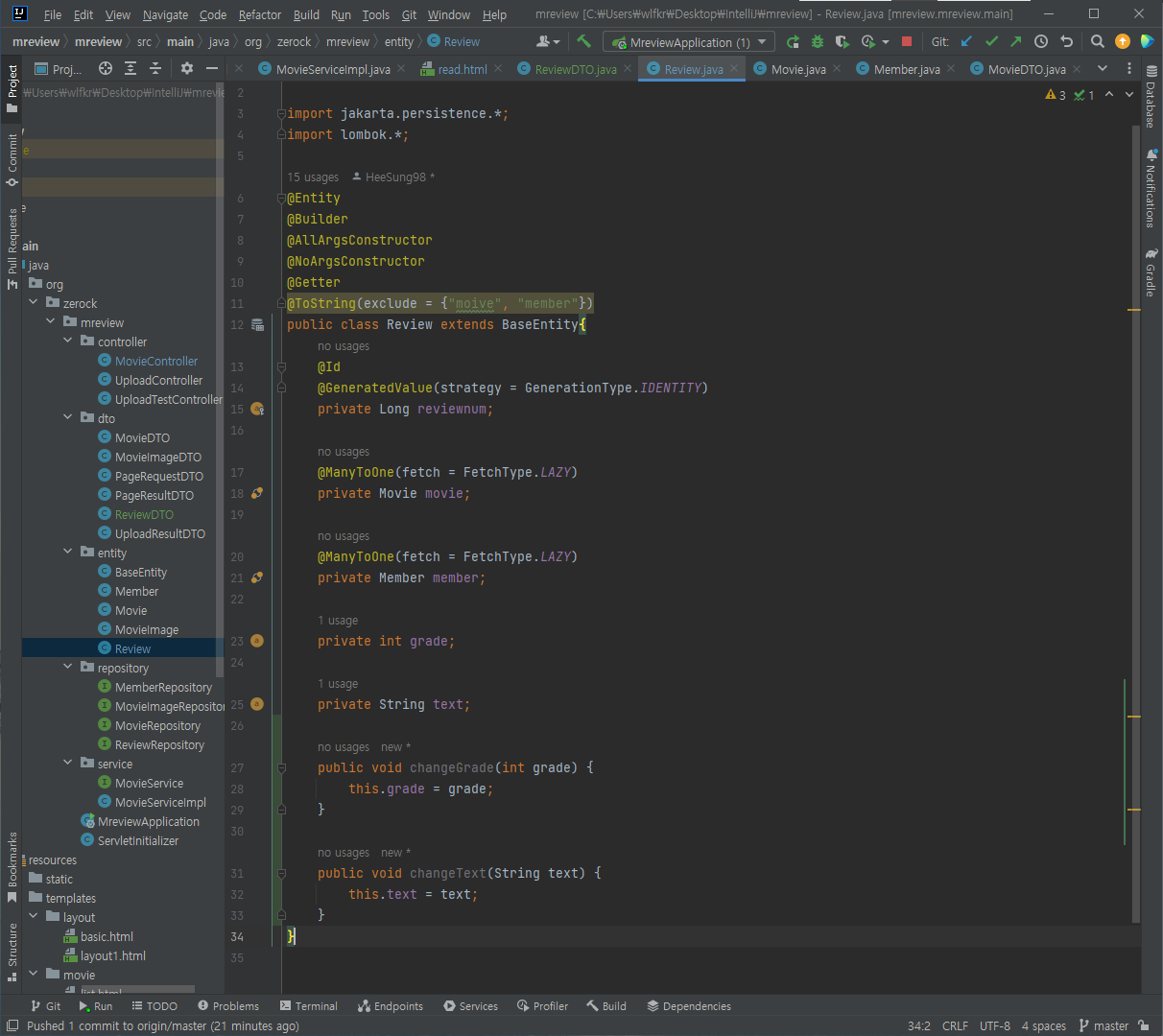Image resolution: width=1163 pixels, height=1036 pixels.
Task: Collapse the repository folder in project tree
Action: (x=68, y=667)
